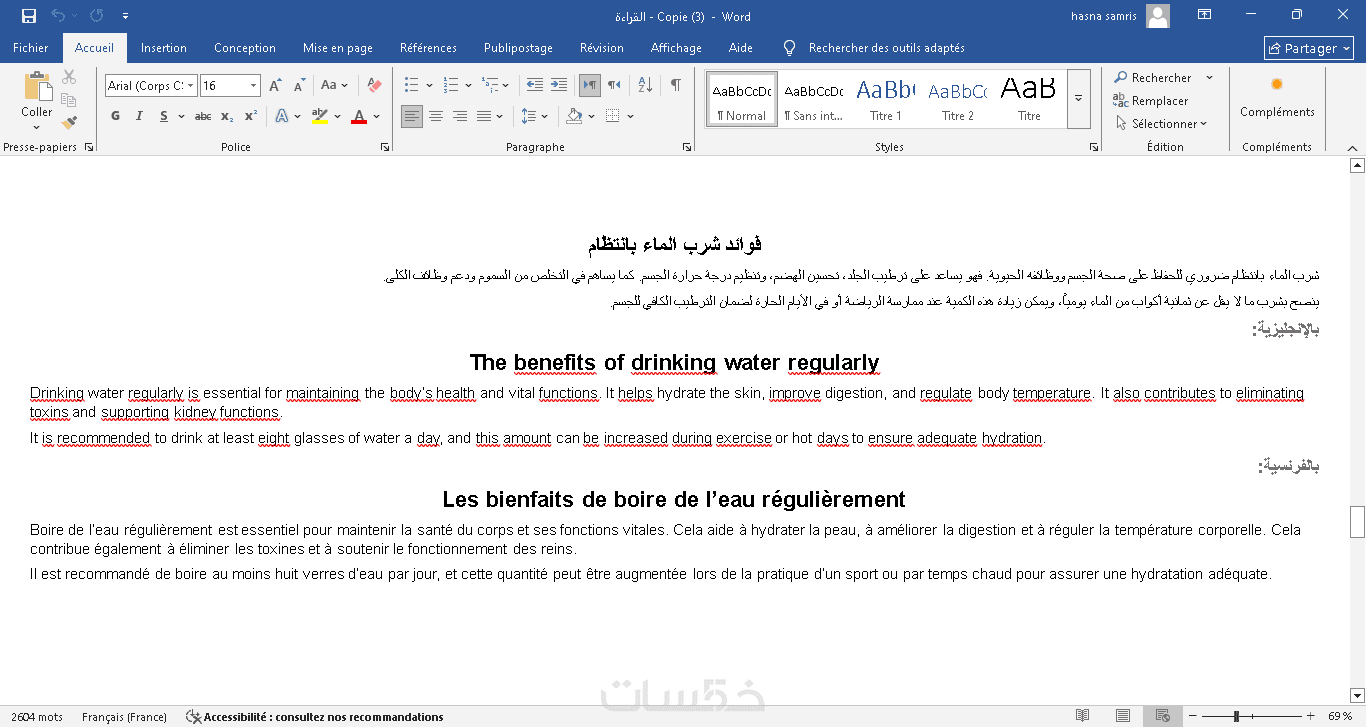Apply superscript formatting

[x=251, y=116]
